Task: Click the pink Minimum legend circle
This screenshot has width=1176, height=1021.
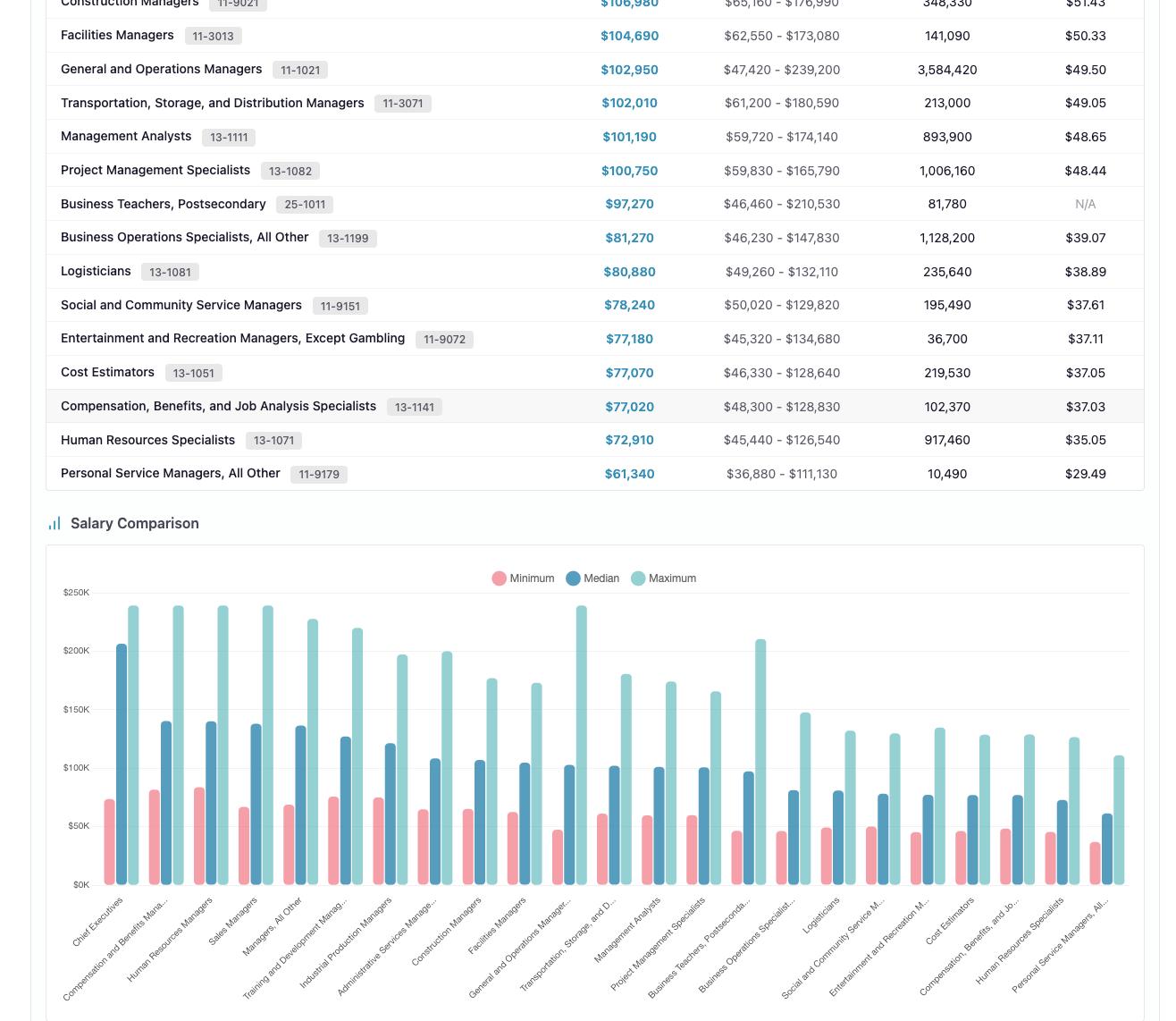Action: click(x=499, y=578)
